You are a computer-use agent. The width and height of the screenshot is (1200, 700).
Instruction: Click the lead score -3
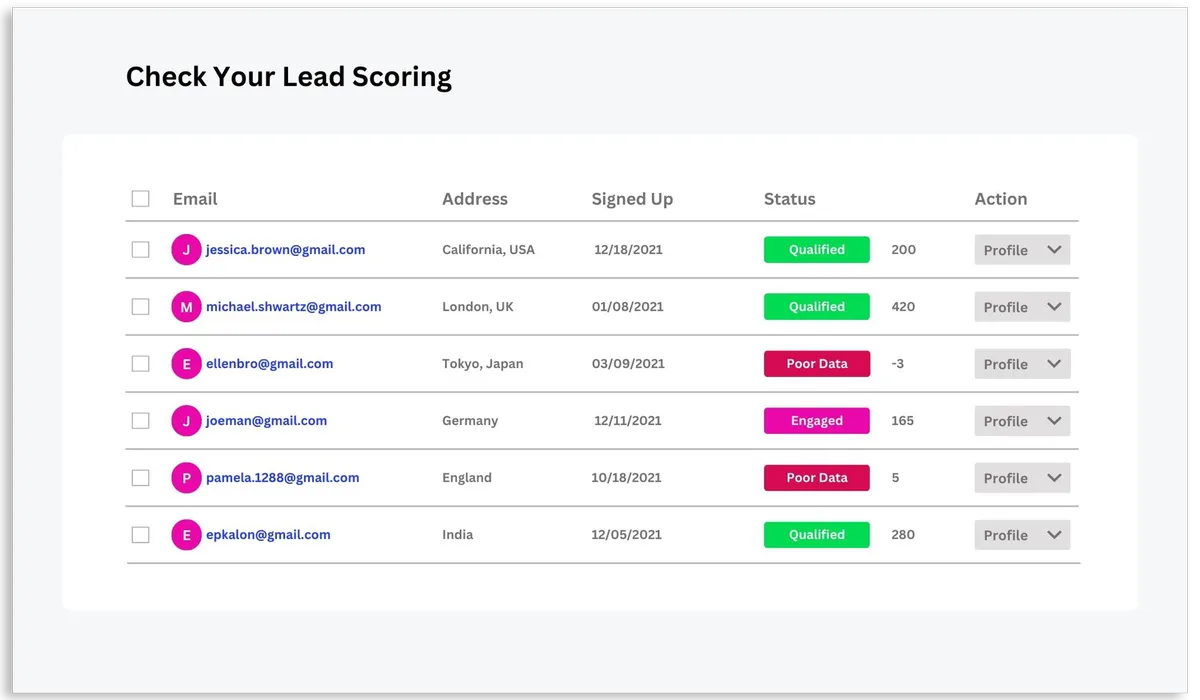pyautogui.click(x=898, y=364)
